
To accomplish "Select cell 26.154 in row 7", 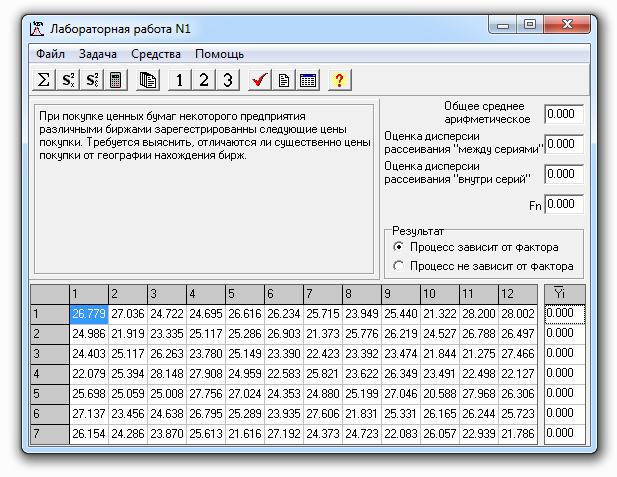I will pyautogui.click(x=89, y=434).
